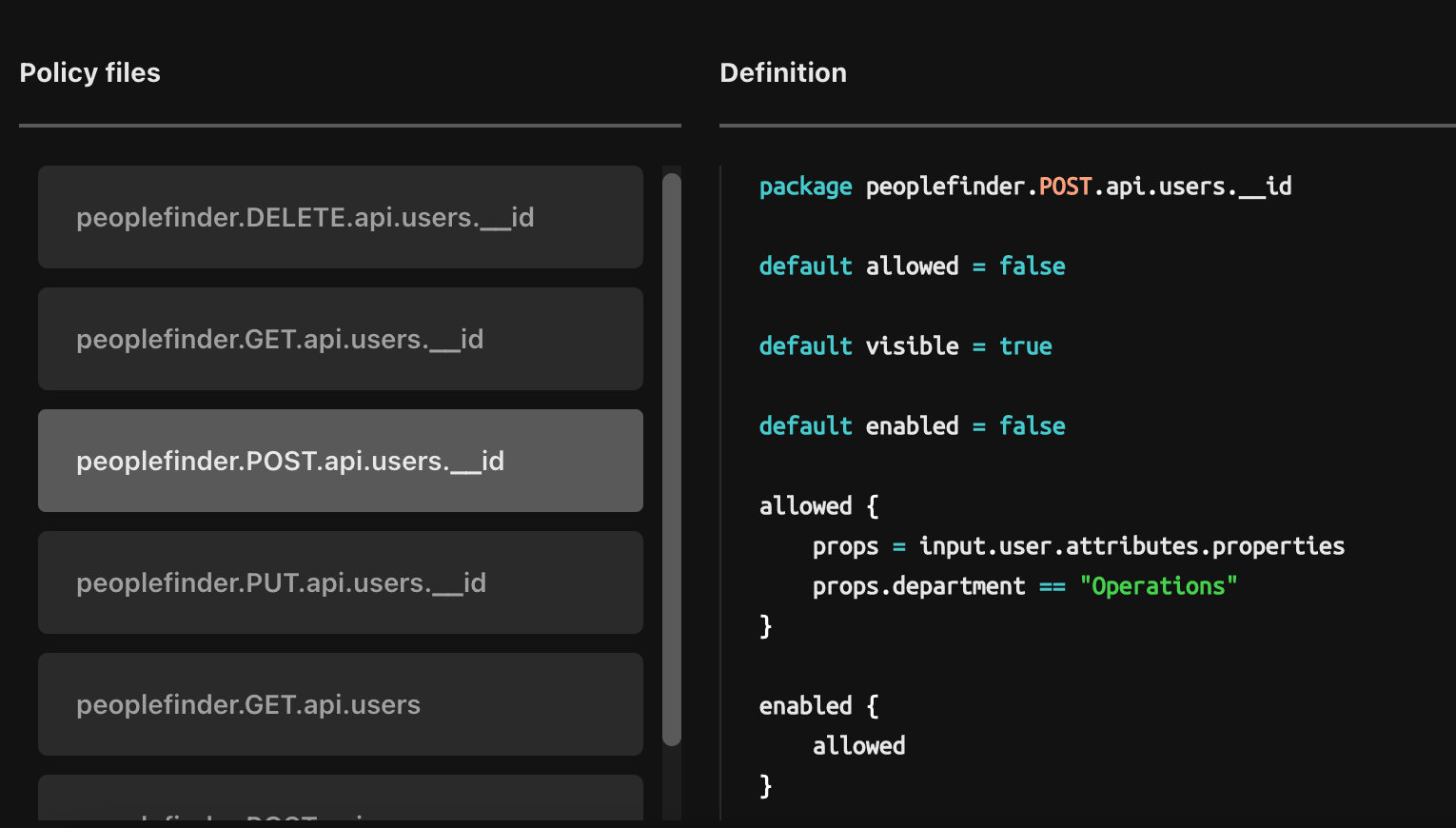Select the peoplefinder.GET.api.users.__id policy
Image resolution: width=1456 pixels, height=828 pixels.
click(340, 339)
